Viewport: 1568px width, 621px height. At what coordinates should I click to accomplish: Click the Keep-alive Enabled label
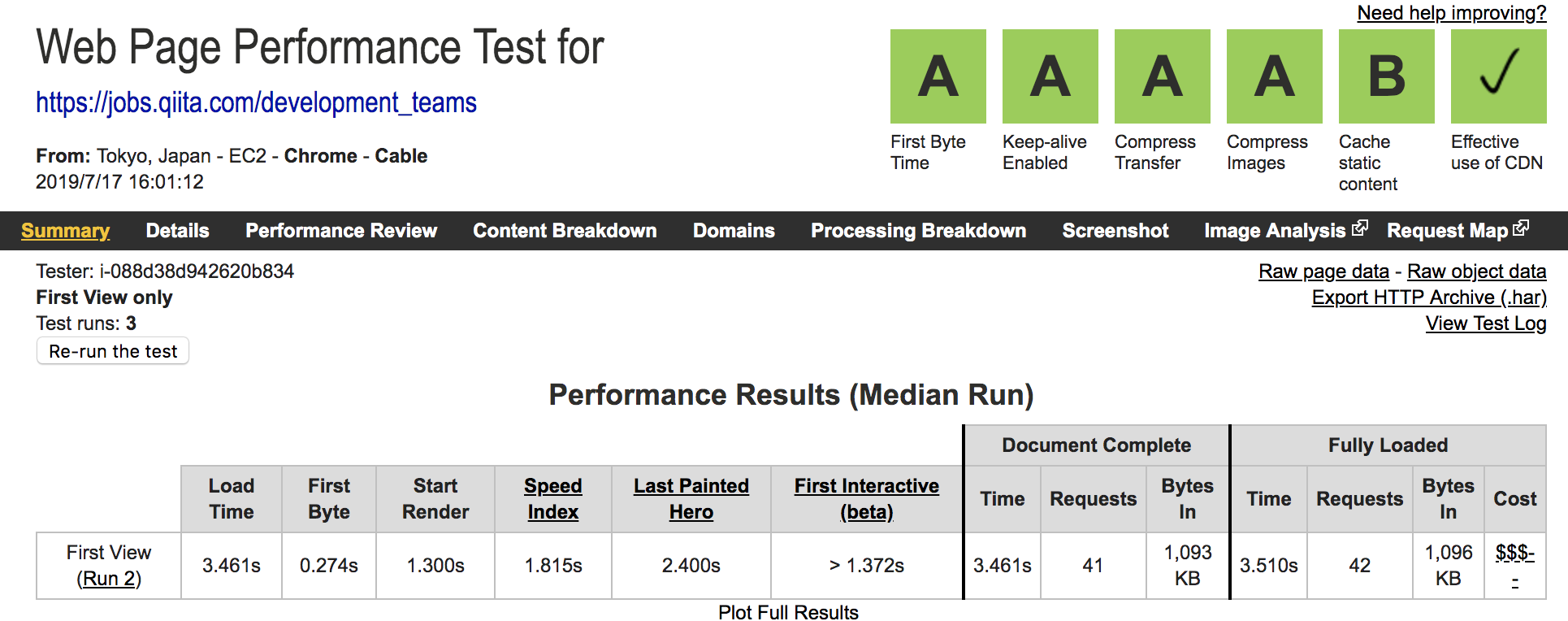click(x=1044, y=152)
